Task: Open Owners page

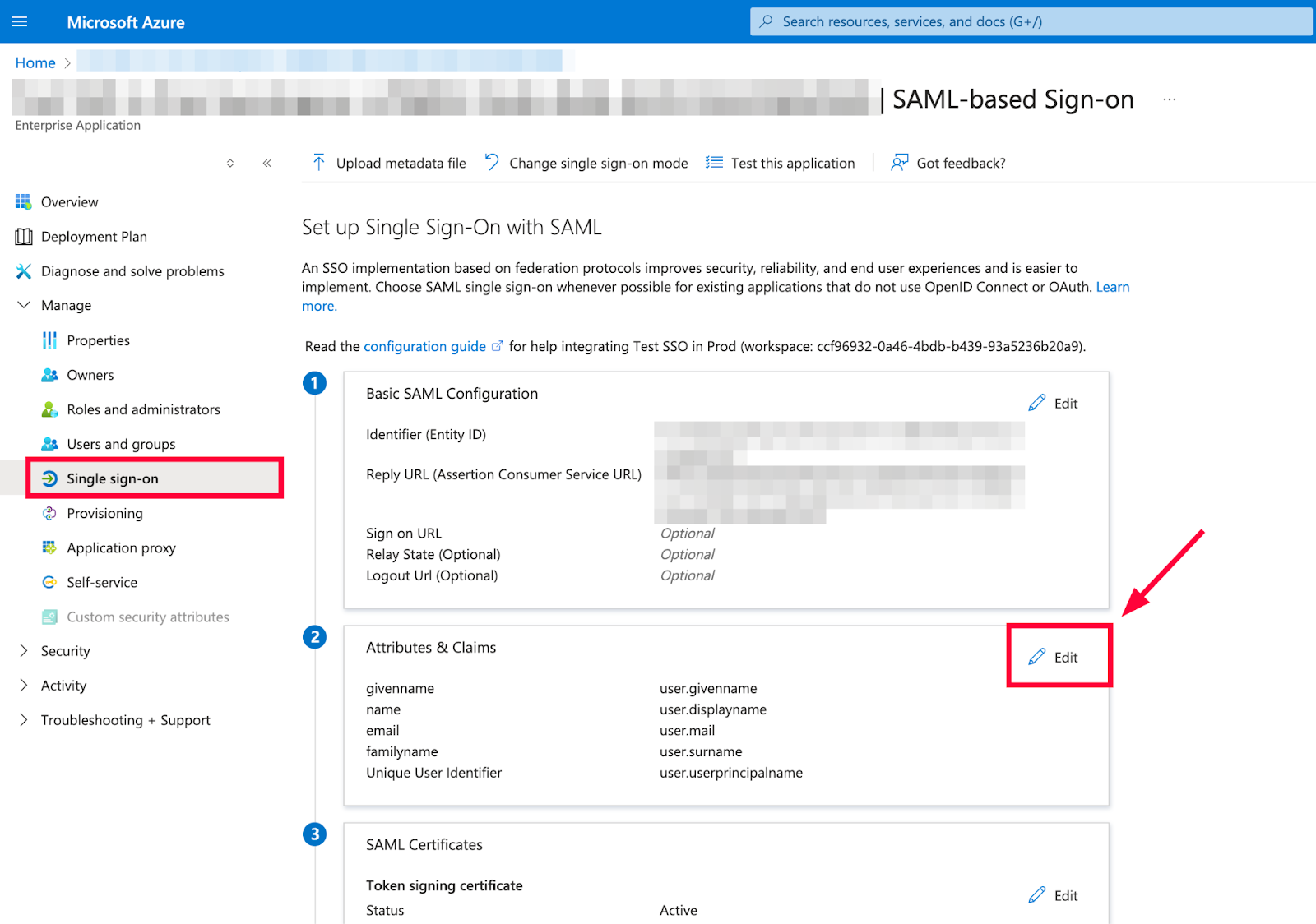Action: pyautogui.click(x=90, y=375)
